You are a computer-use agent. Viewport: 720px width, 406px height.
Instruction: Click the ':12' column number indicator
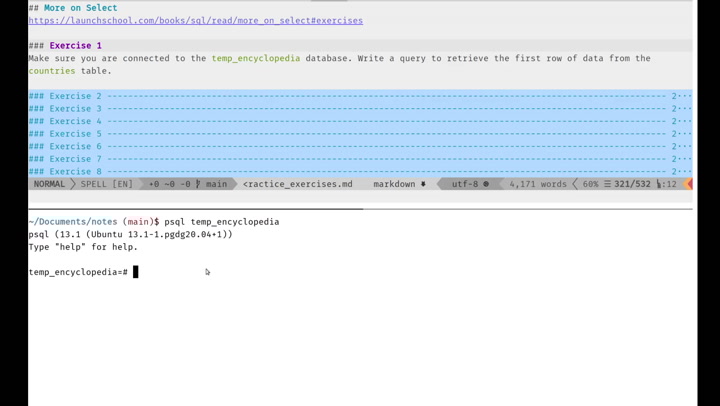[x=669, y=184]
